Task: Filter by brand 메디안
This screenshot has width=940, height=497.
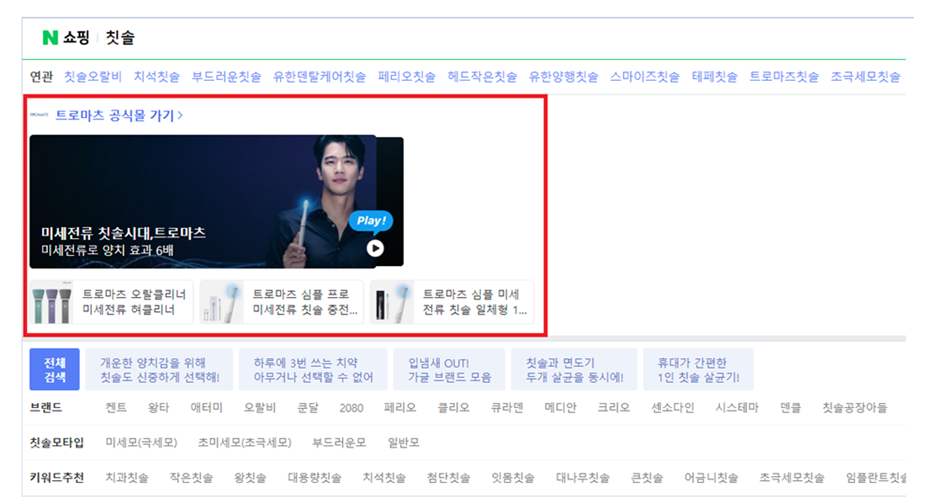Action: click(x=561, y=408)
